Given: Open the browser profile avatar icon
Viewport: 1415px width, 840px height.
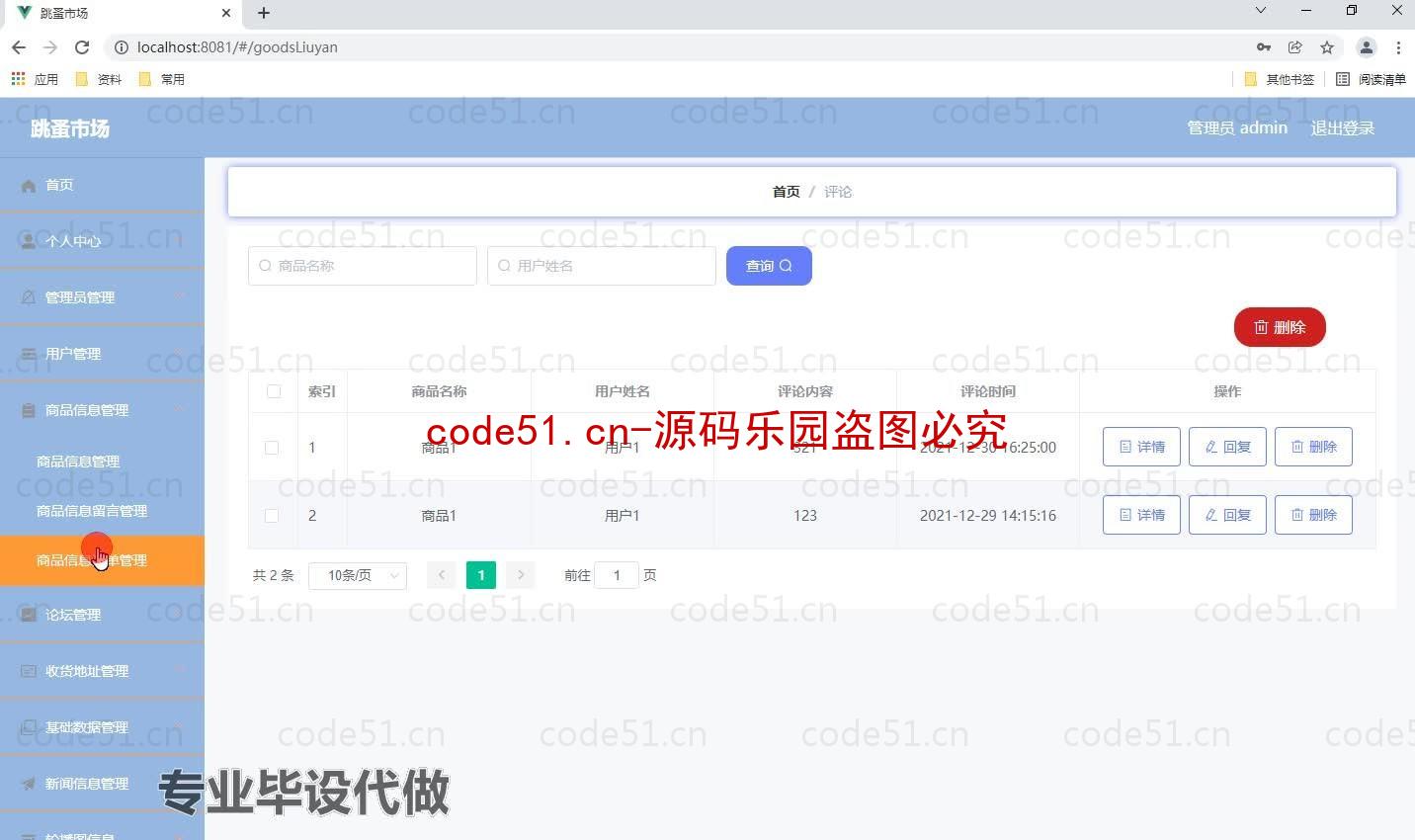Looking at the screenshot, I should [x=1367, y=47].
